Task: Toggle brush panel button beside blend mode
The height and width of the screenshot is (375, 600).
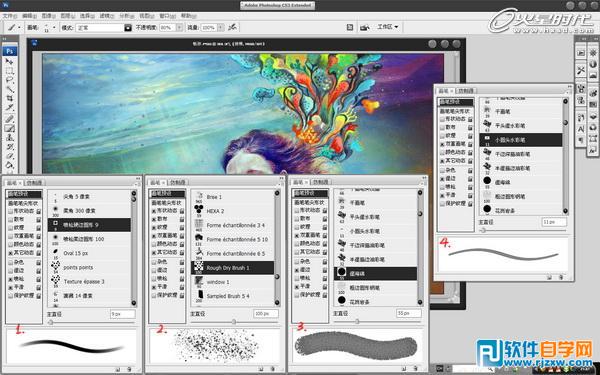Action: pyautogui.click(x=128, y=28)
